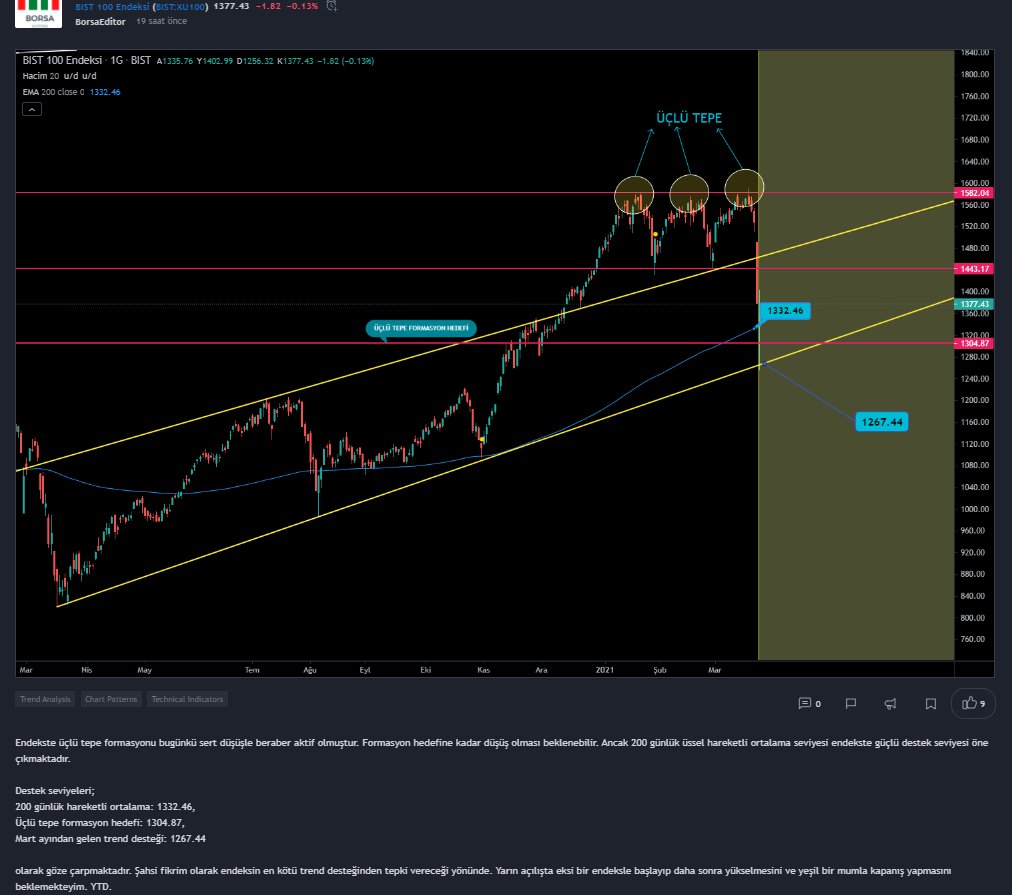
Task: Click the 1304.87 red price label
Action: point(974,343)
